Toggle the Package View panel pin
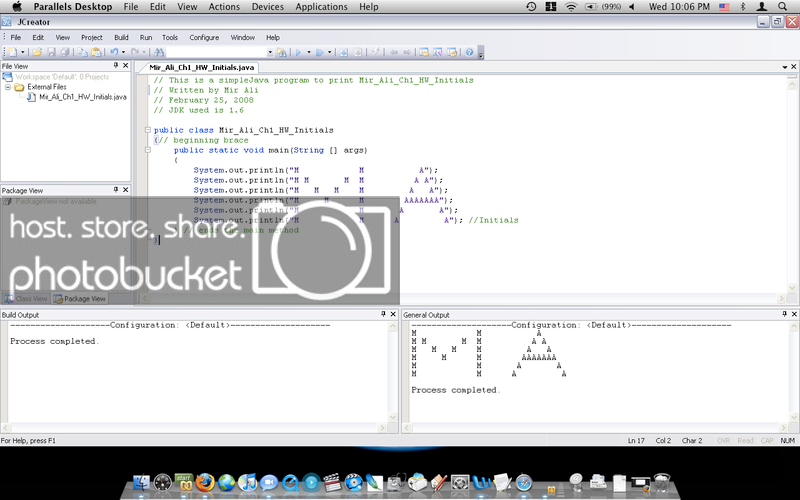 (116, 190)
